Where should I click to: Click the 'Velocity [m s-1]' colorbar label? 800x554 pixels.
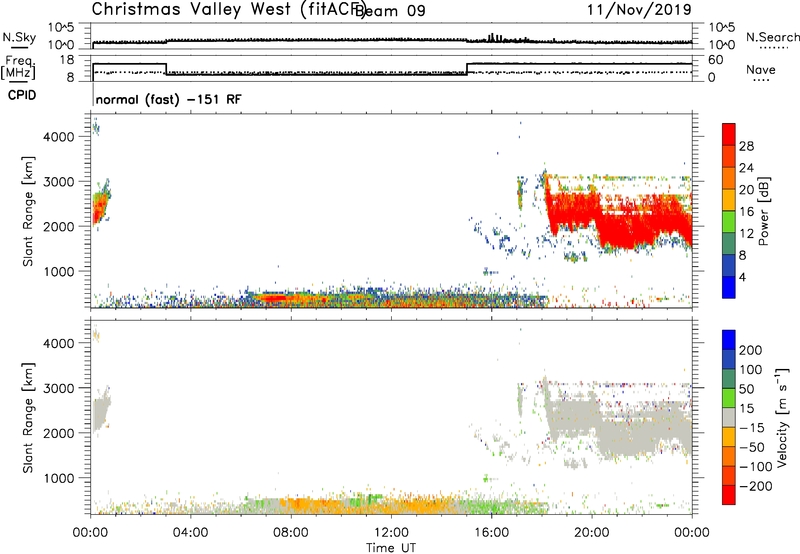(x=781, y=417)
